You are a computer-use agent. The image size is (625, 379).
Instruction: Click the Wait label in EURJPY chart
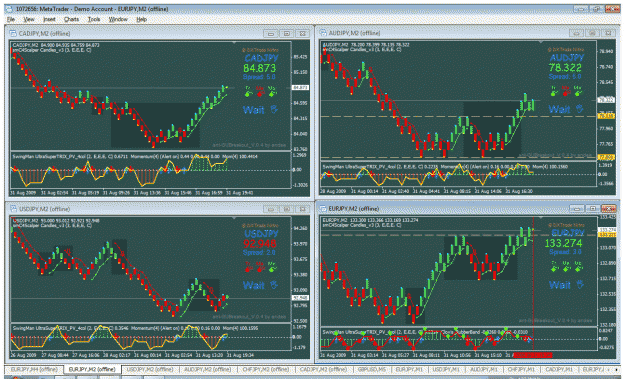[560, 285]
